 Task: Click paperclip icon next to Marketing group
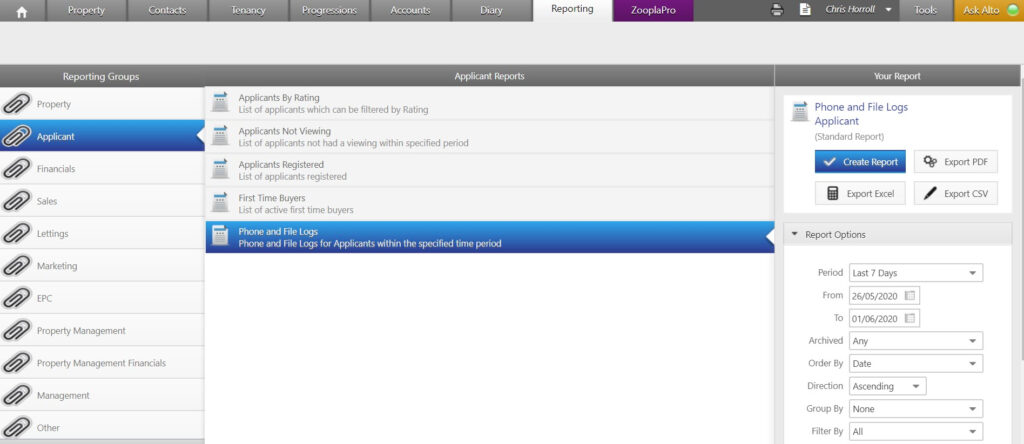click(17, 266)
